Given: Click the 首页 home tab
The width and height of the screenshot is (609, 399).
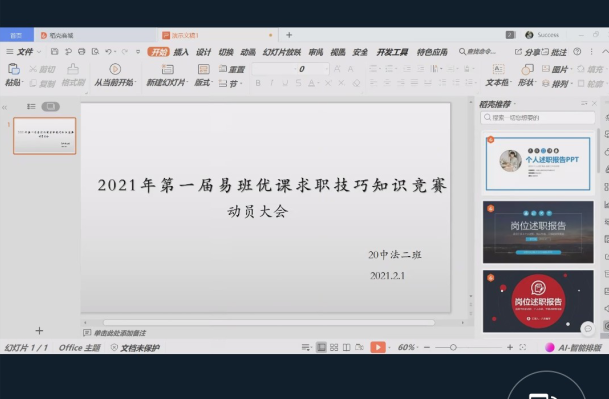Looking at the screenshot, I should point(16,35).
